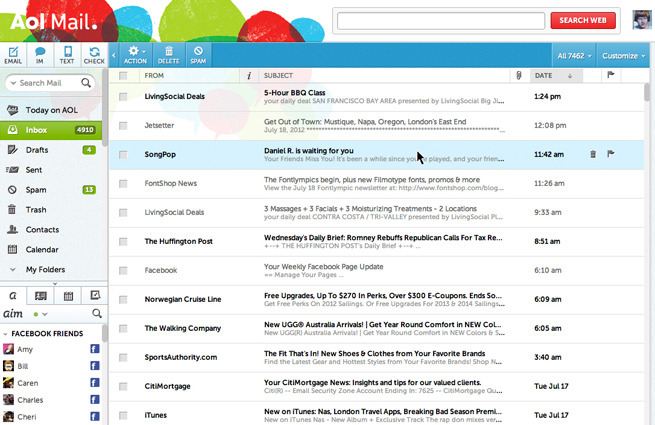655x425 pixels.
Task: Mark message as Spam in toolbar
Action: pyautogui.click(x=198, y=55)
